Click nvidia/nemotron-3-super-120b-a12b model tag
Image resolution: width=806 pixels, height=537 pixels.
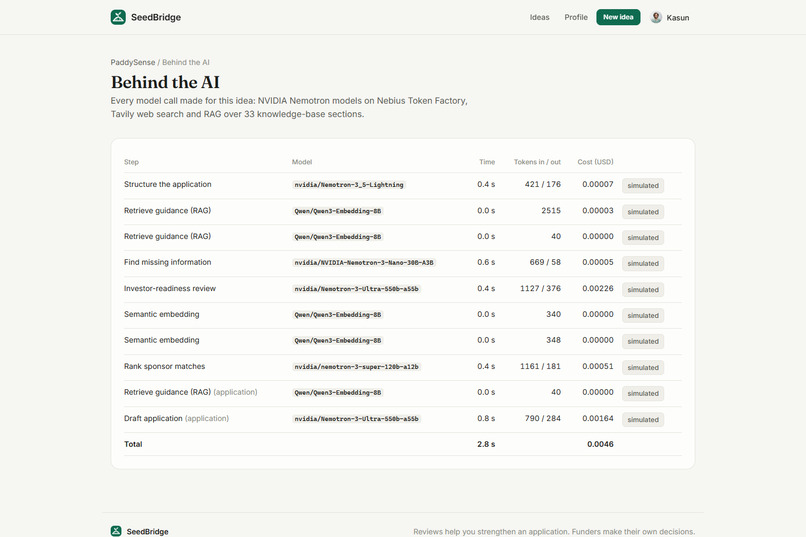[x=356, y=367]
